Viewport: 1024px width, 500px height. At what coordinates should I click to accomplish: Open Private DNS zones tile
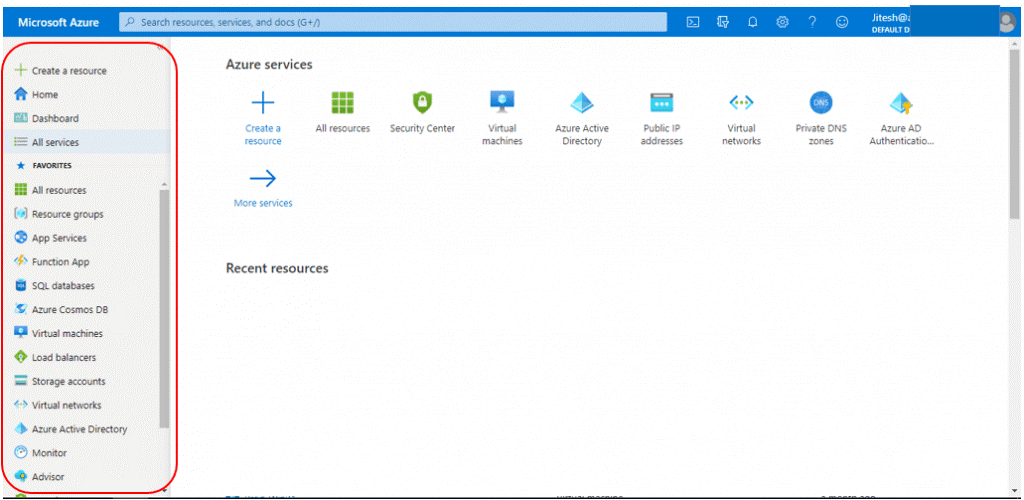[821, 117]
